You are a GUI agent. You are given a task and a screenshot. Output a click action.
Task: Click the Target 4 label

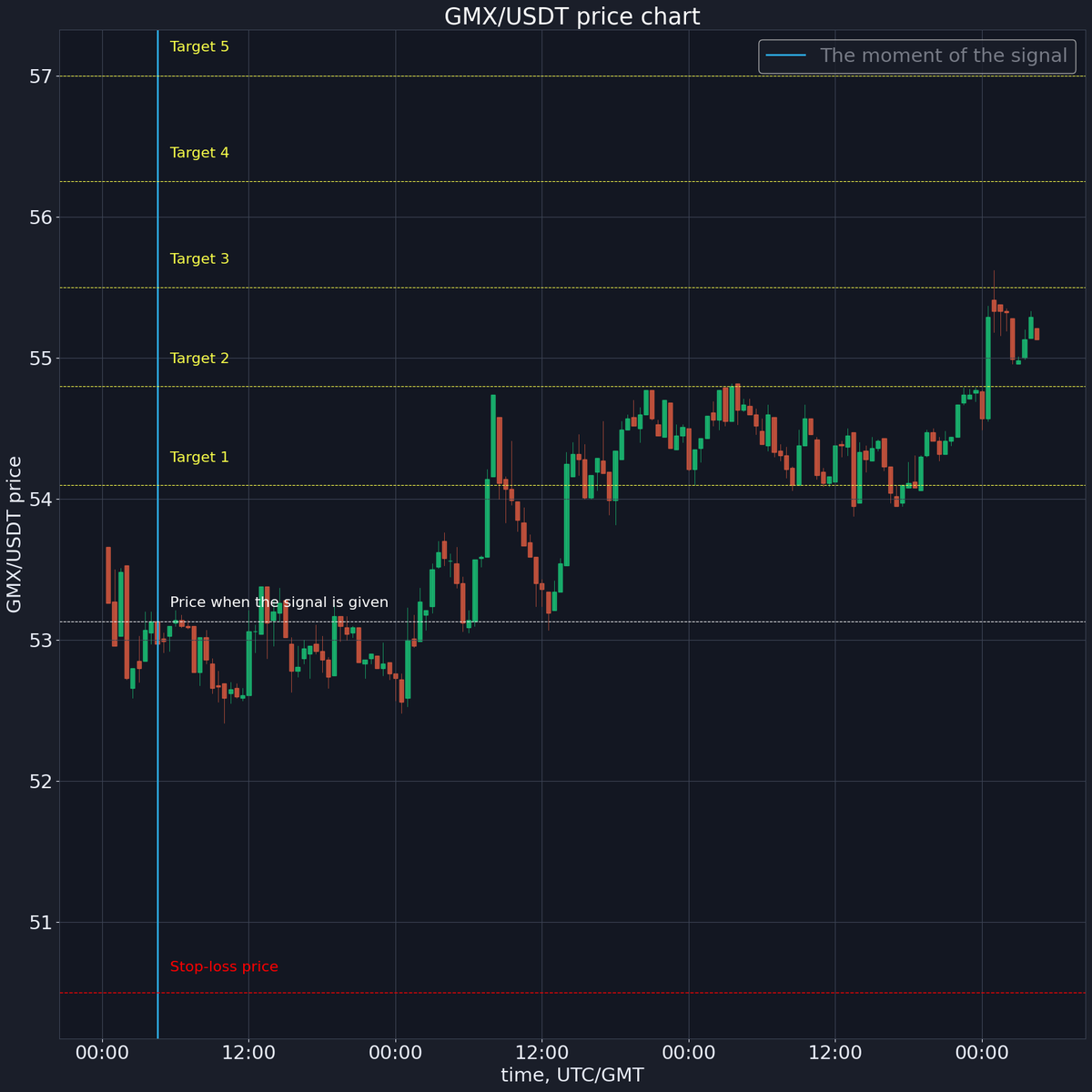pyautogui.click(x=198, y=152)
